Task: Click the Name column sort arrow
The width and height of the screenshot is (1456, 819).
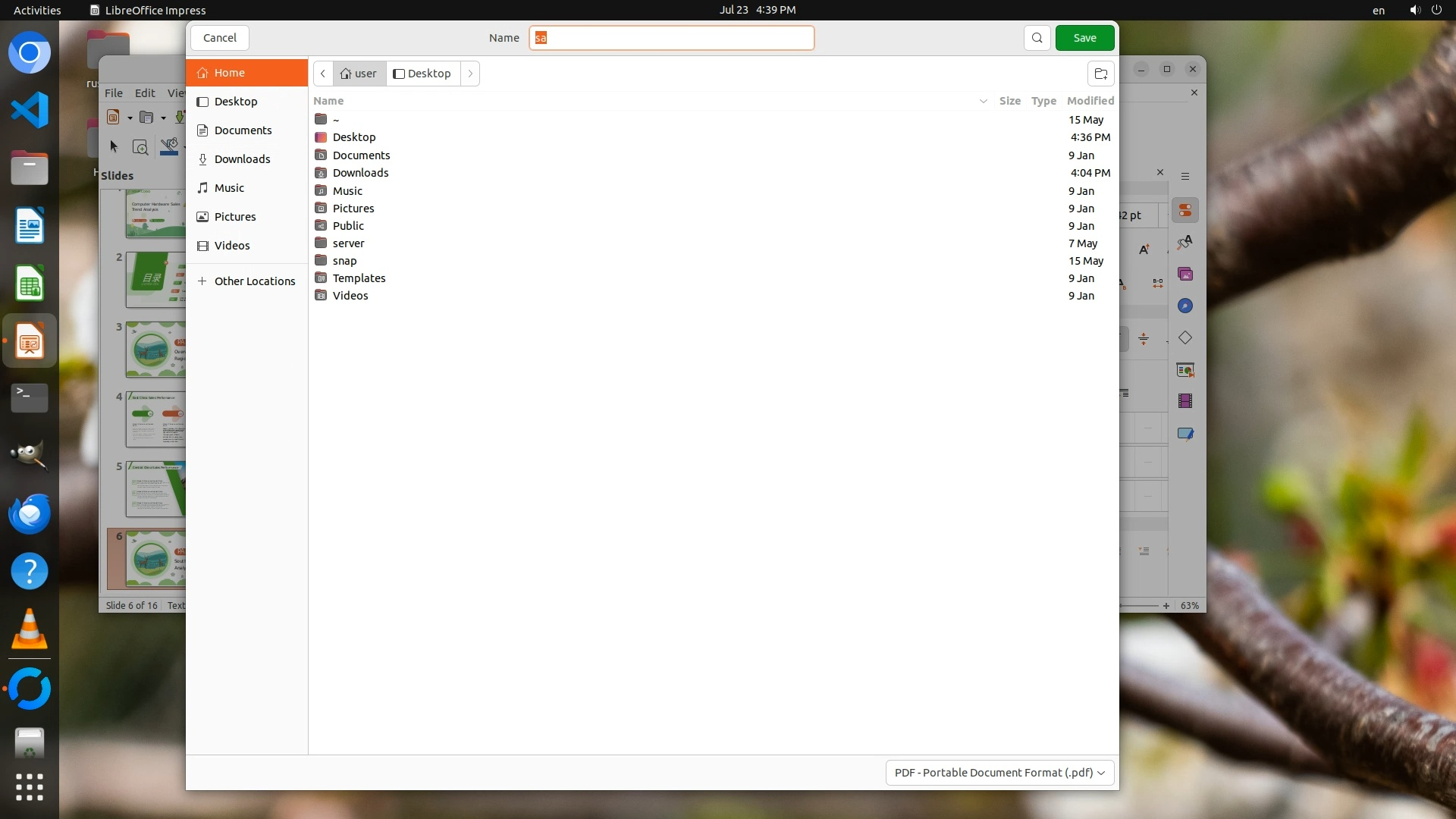Action: (x=983, y=101)
